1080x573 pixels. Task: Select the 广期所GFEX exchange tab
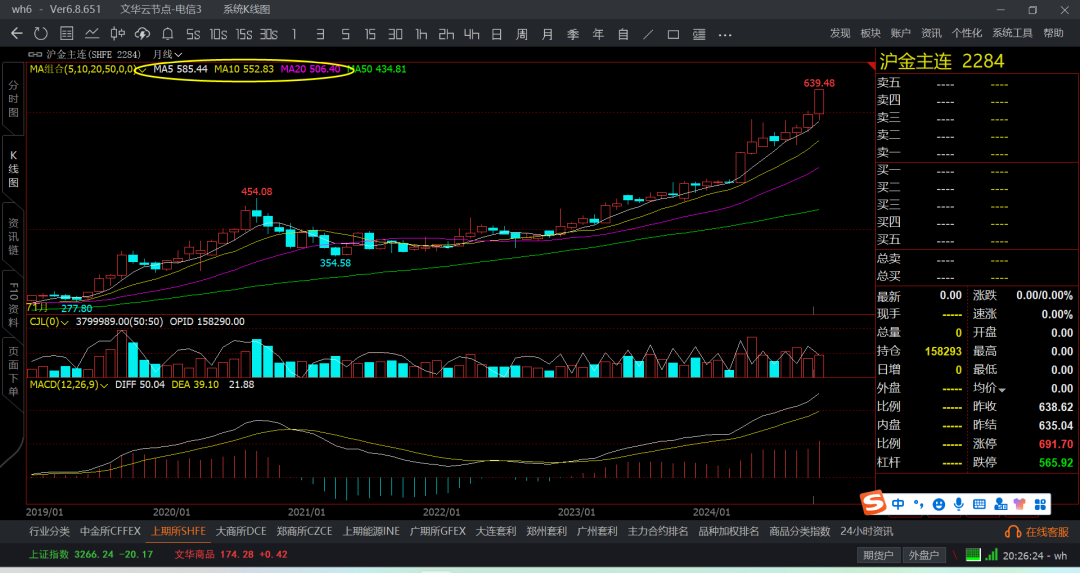[438, 532]
